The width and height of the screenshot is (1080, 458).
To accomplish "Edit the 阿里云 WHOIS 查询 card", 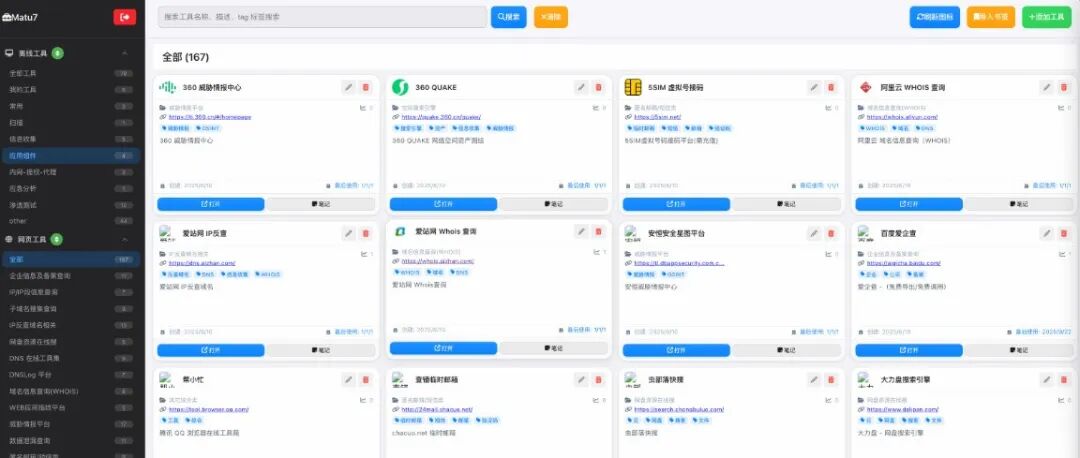I will point(1047,87).
